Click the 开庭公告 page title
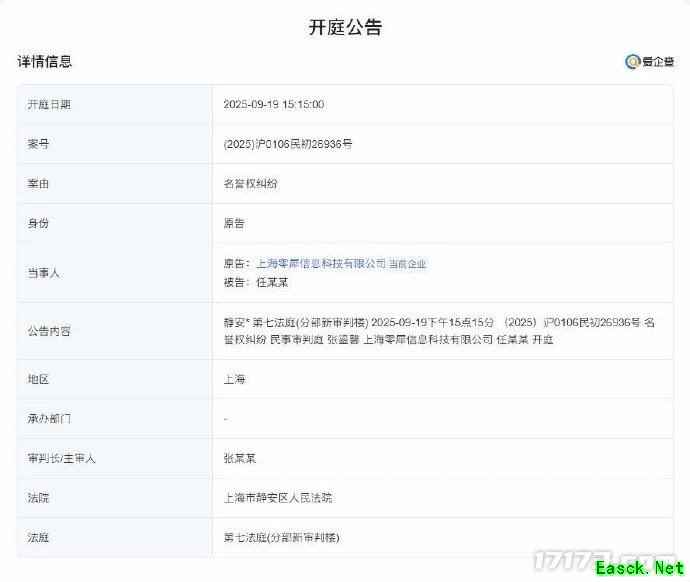The height and width of the screenshot is (582, 690). 345,27
